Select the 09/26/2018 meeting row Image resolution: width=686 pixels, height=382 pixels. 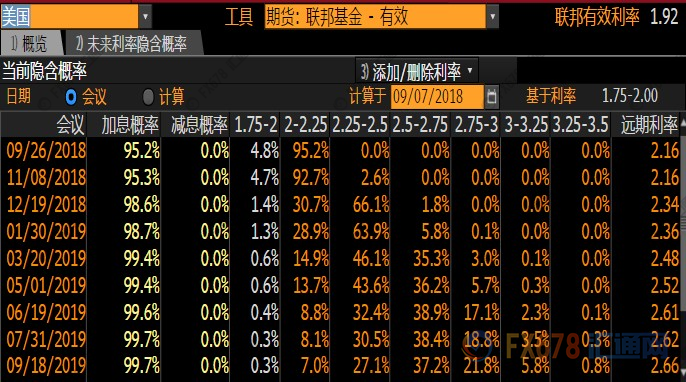[x=340, y=151]
